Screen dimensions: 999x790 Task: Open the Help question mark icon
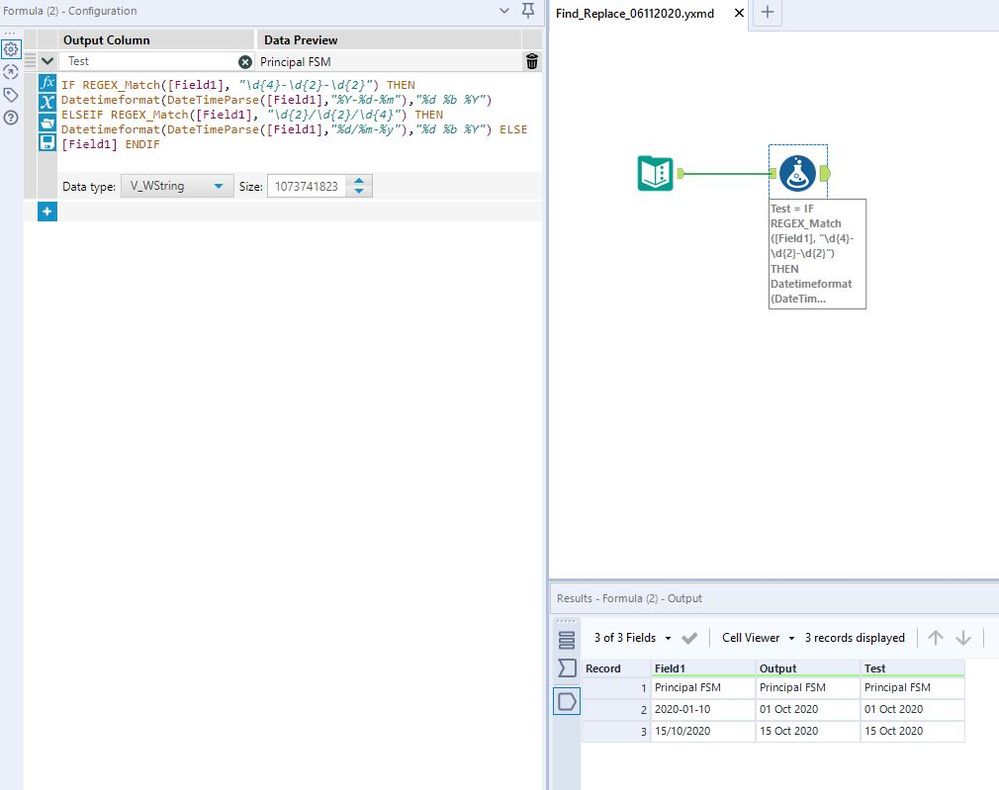(x=11, y=118)
